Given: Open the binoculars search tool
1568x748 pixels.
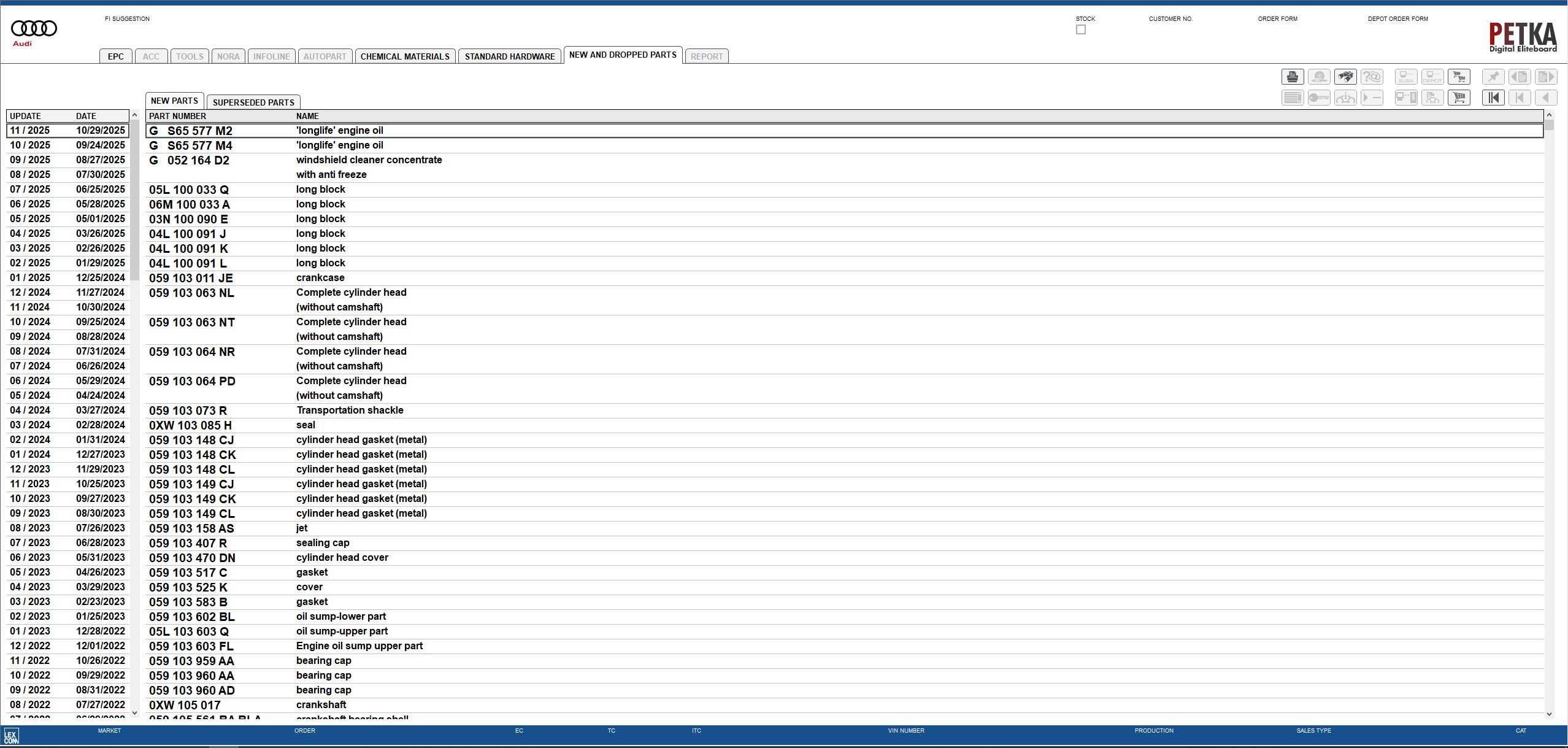Looking at the screenshot, I should (x=1345, y=77).
